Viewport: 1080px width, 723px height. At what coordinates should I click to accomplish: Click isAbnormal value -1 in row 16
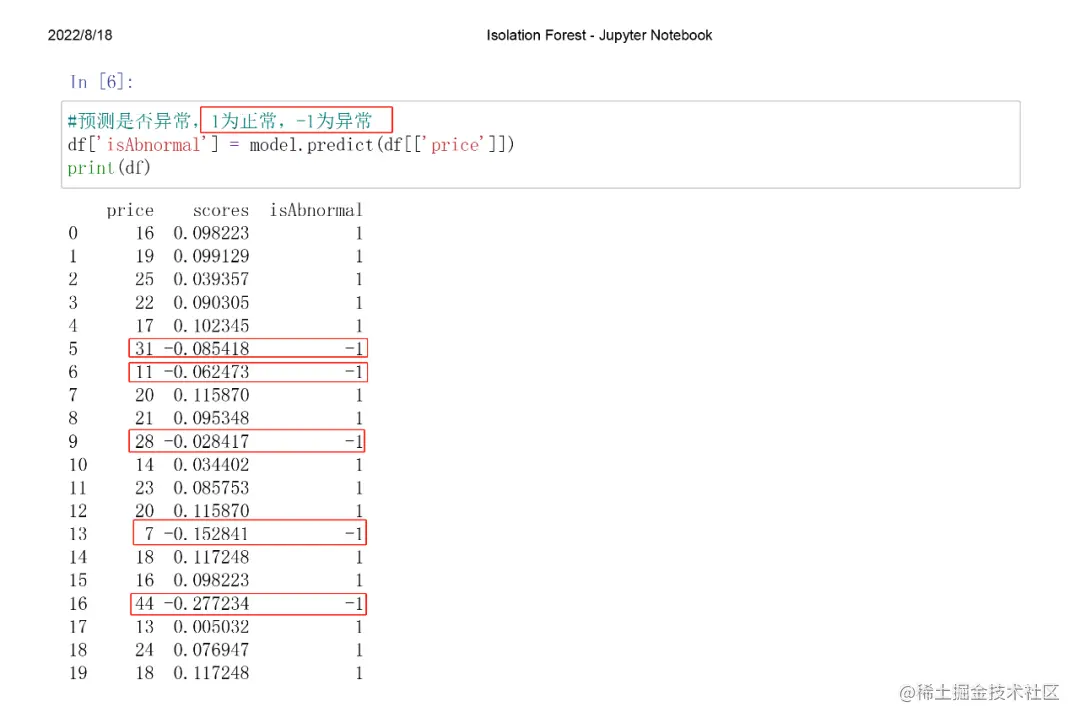click(353, 604)
